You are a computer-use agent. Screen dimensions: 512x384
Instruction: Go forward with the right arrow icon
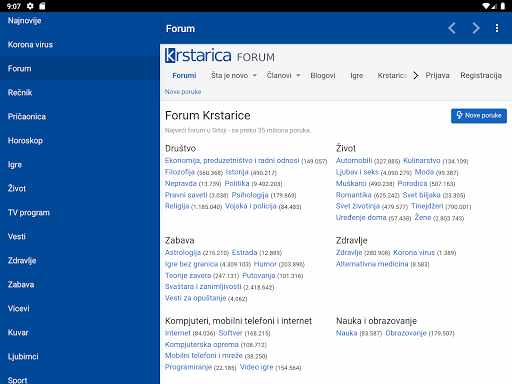coord(476,28)
